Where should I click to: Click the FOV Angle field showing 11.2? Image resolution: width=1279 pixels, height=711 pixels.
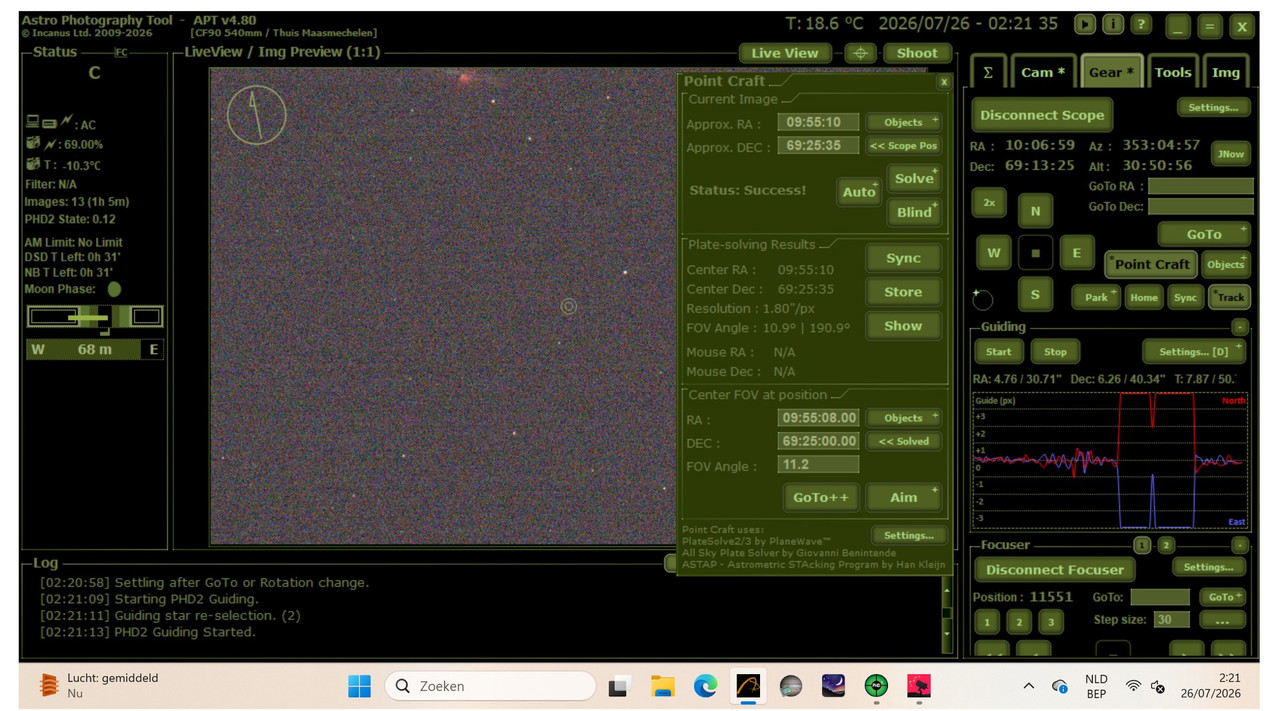[x=819, y=465]
